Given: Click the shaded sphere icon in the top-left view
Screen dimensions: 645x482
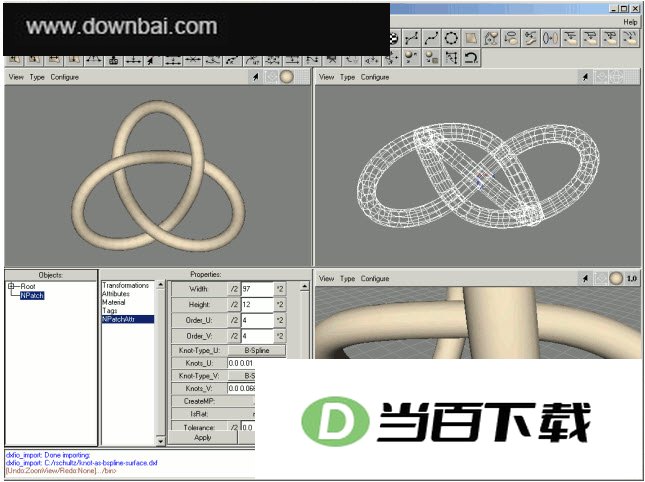Looking at the screenshot, I should point(287,77).
